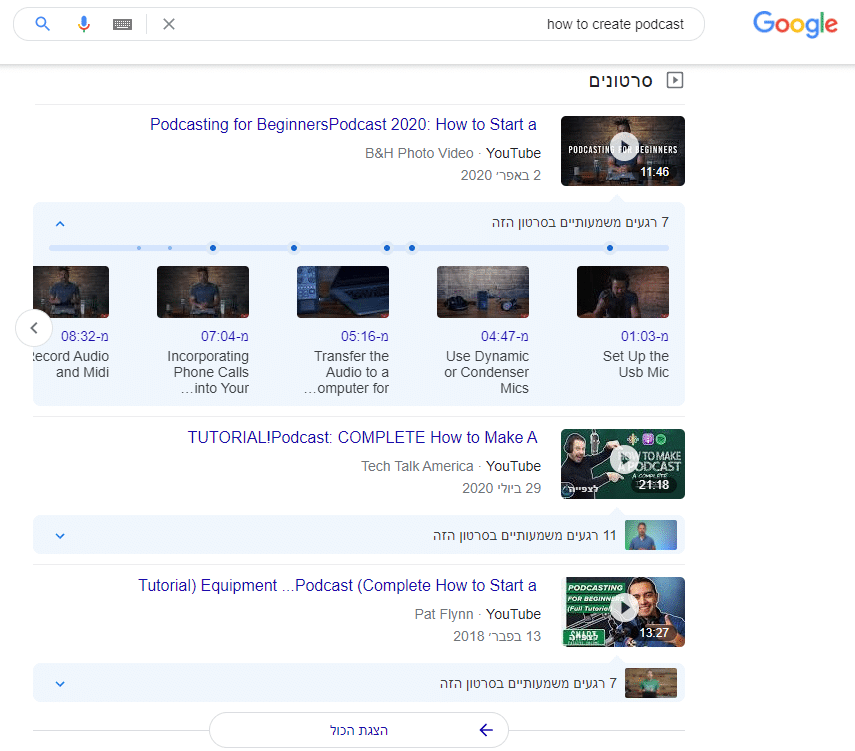The image size is (855, 751).
Task: Click the videos section play icon
Action: (x=675, y=81)
